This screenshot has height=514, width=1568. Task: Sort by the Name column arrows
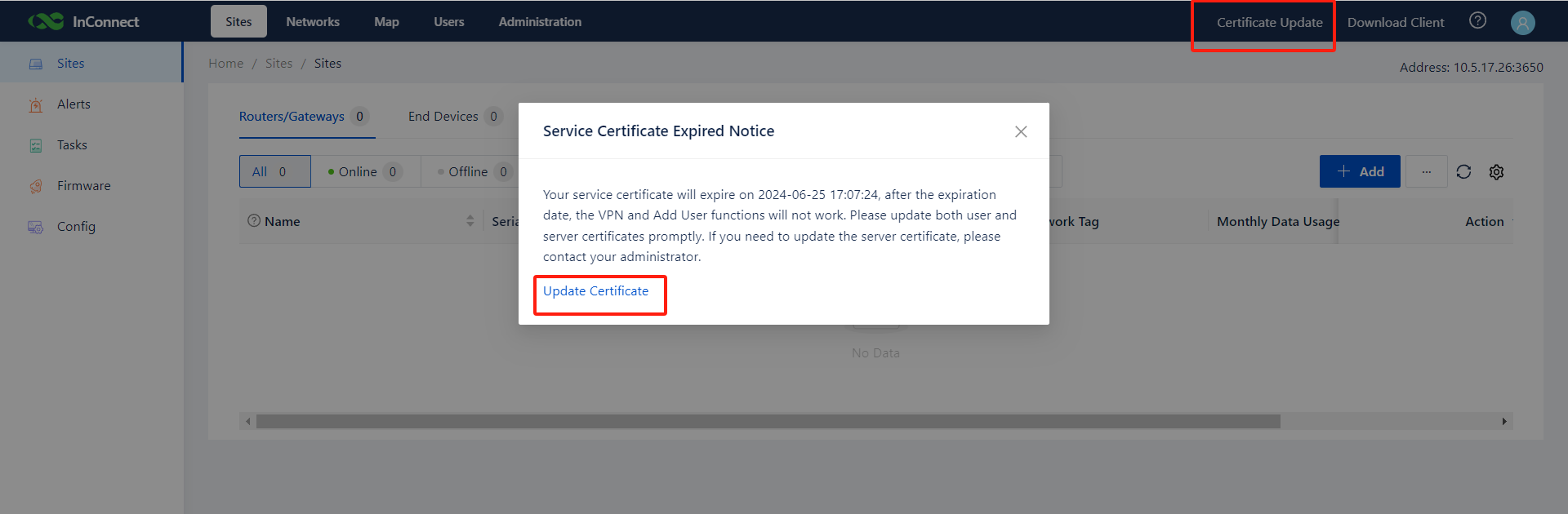click(470, 221)
